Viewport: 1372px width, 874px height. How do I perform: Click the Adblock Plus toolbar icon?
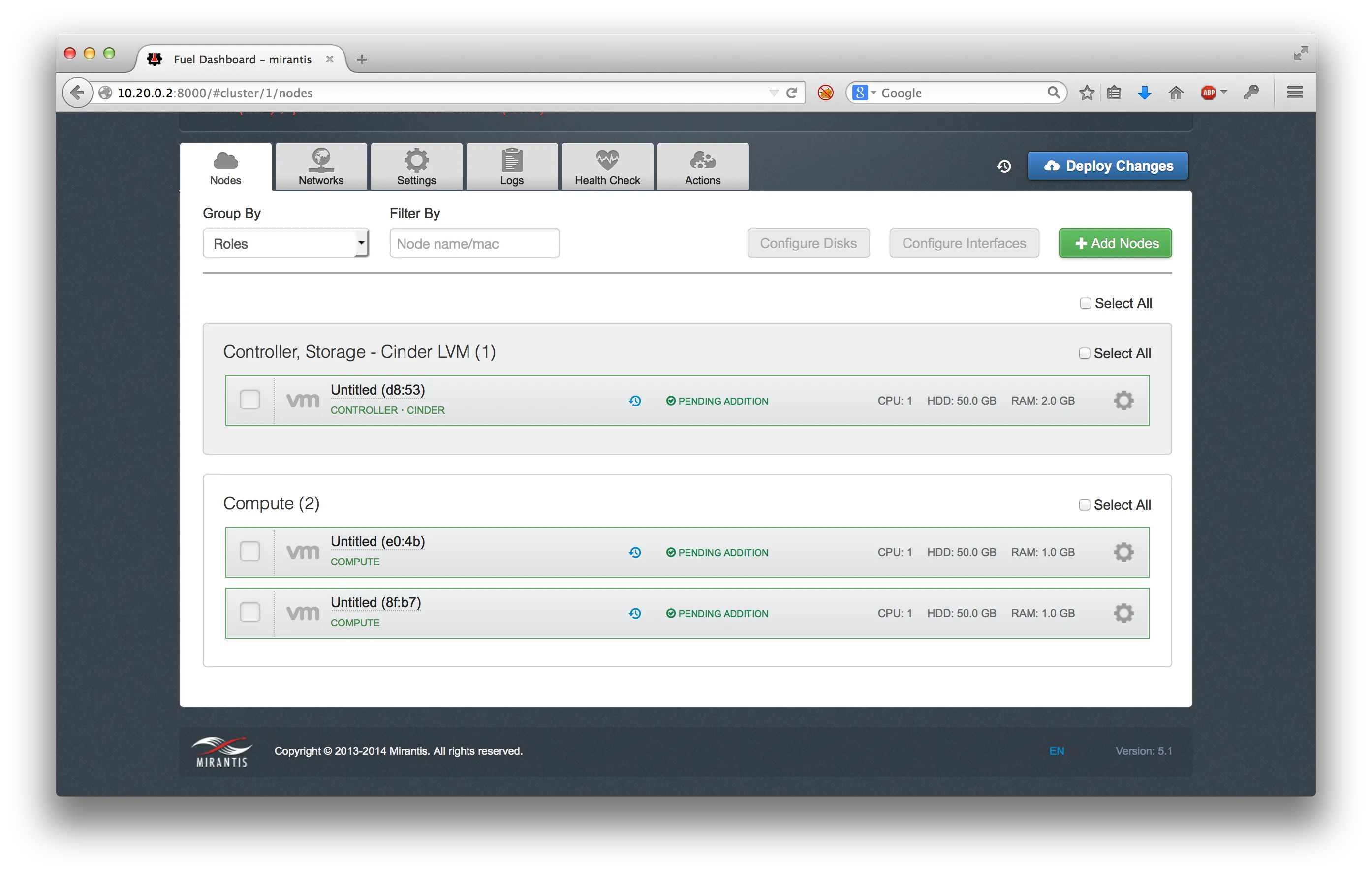pyautogui.click(x=1208, y=93)
